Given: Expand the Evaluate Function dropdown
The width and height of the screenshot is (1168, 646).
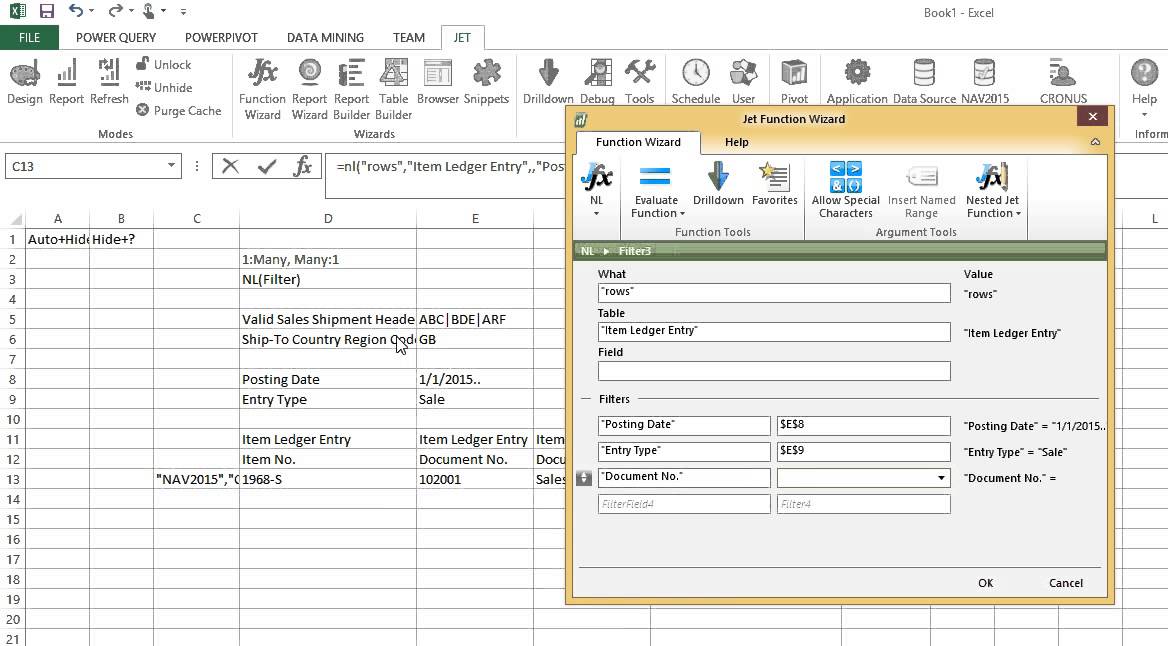Looking at the screenshot, I should click(x=682, y=214).
